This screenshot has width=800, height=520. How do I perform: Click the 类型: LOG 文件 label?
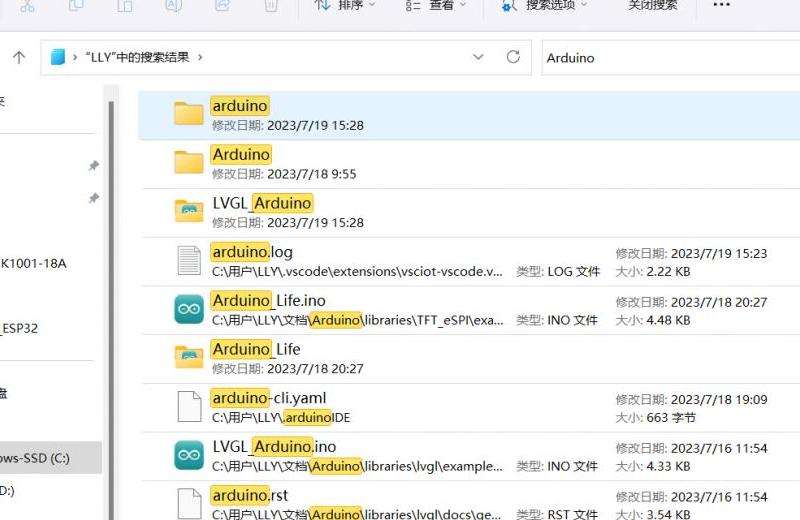pos(558,271)
